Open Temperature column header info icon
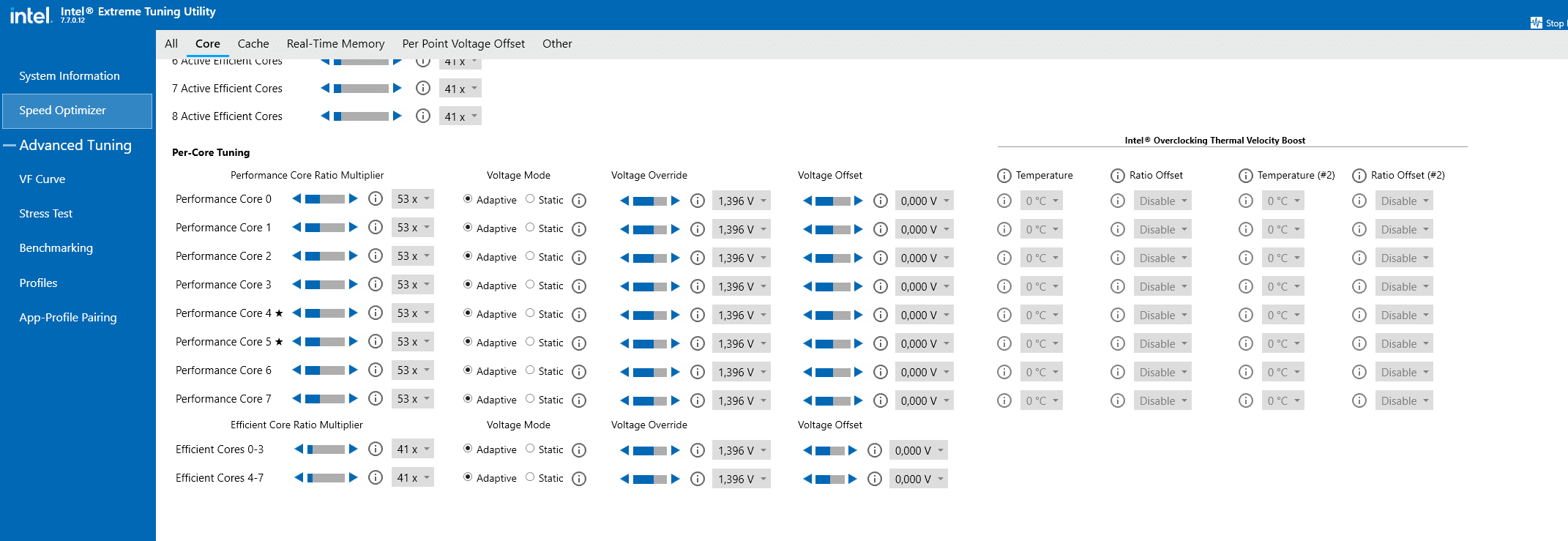 coord(1004,176)
